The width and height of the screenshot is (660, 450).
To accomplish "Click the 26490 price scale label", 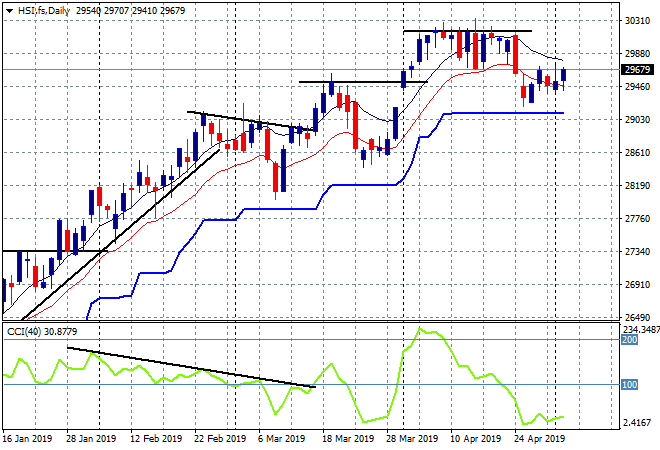I will (637, 317).
